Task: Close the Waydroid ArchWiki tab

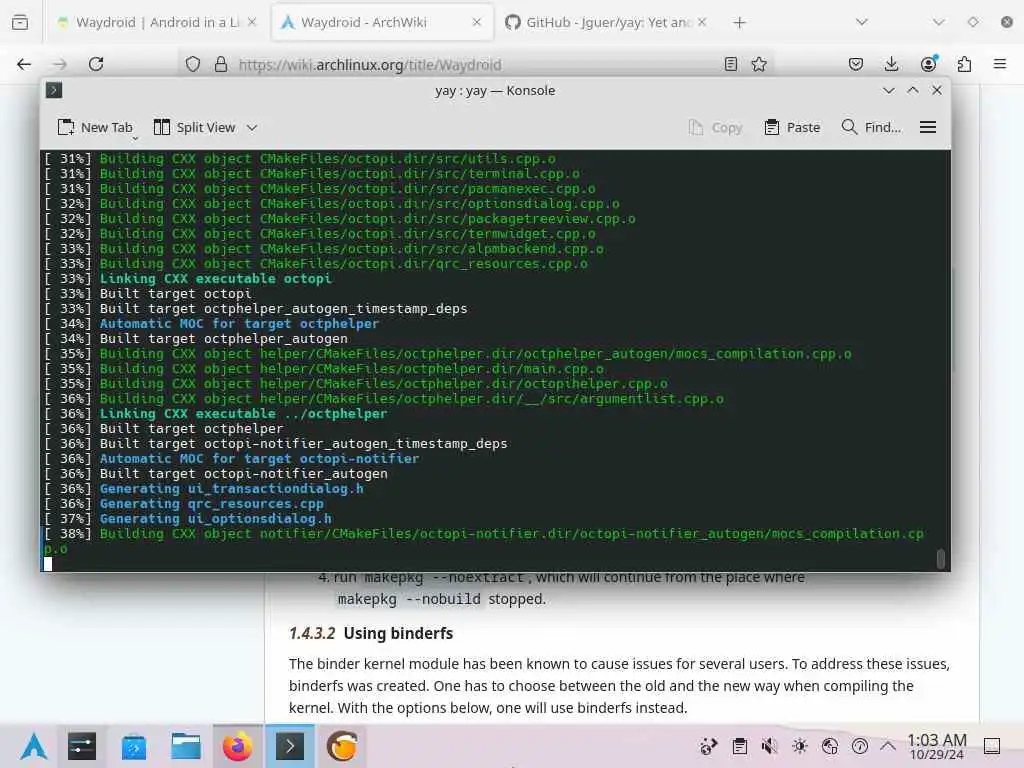Action: (477, 22)
